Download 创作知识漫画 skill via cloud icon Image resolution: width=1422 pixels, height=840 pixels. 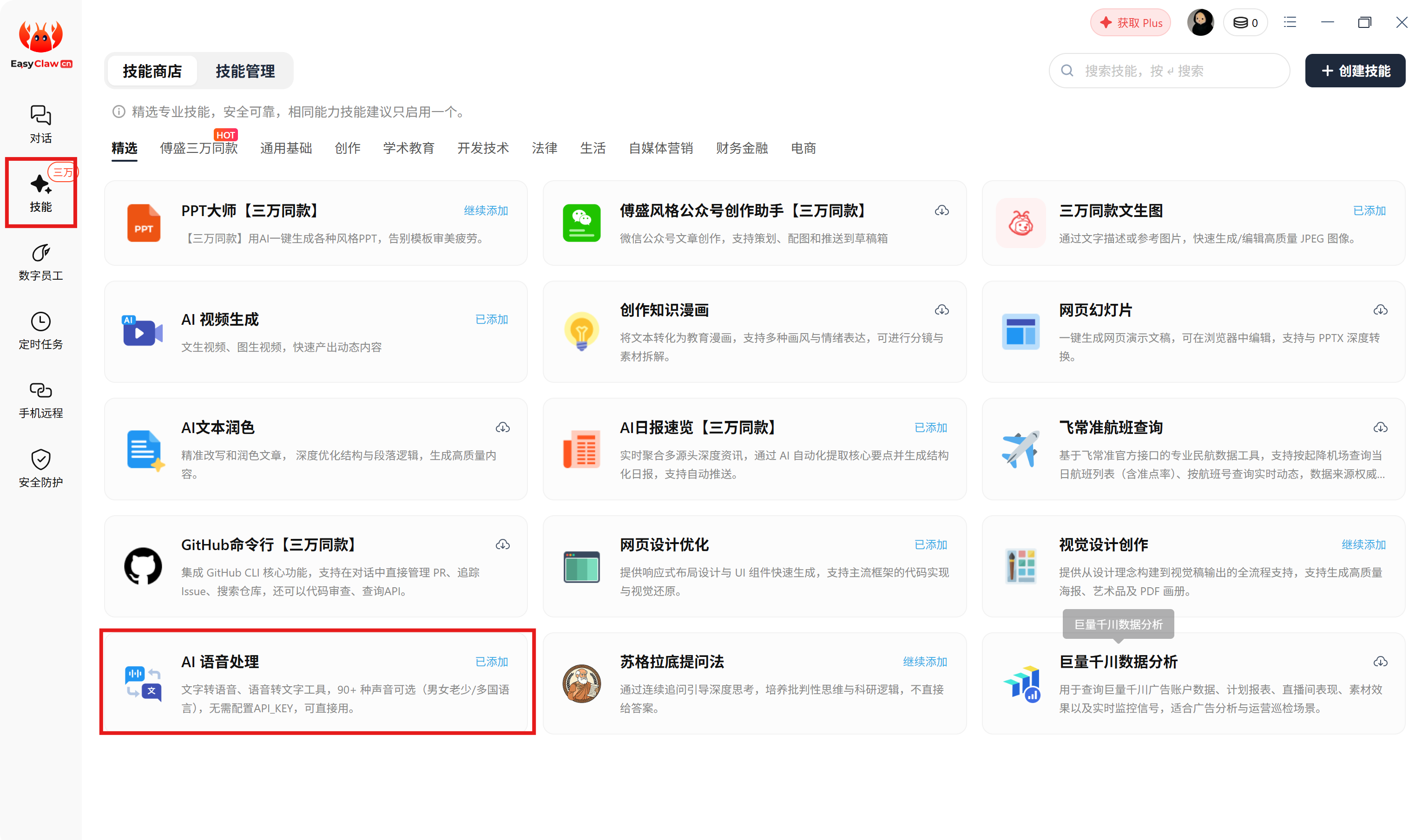point(942,309)
